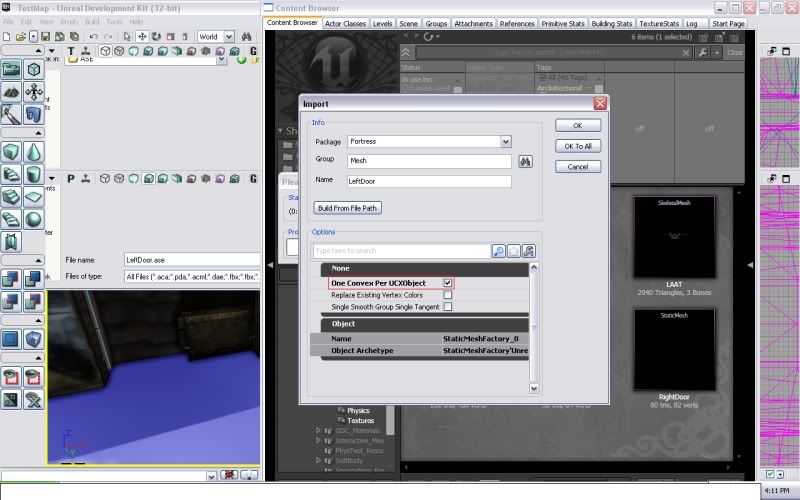Click the CSG Intersect icon
The image size is (800, 500).
click(11, 302)
